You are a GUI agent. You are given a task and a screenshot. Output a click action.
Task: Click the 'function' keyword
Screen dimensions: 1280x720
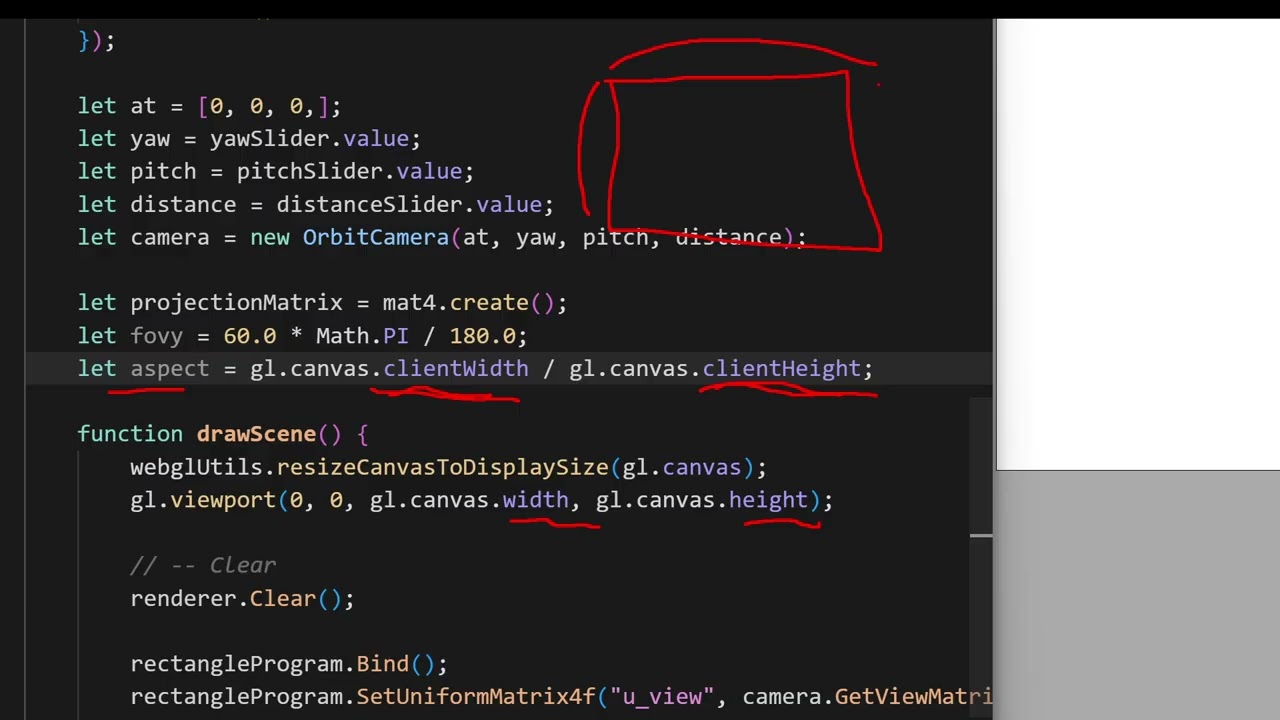click(130, 434)
